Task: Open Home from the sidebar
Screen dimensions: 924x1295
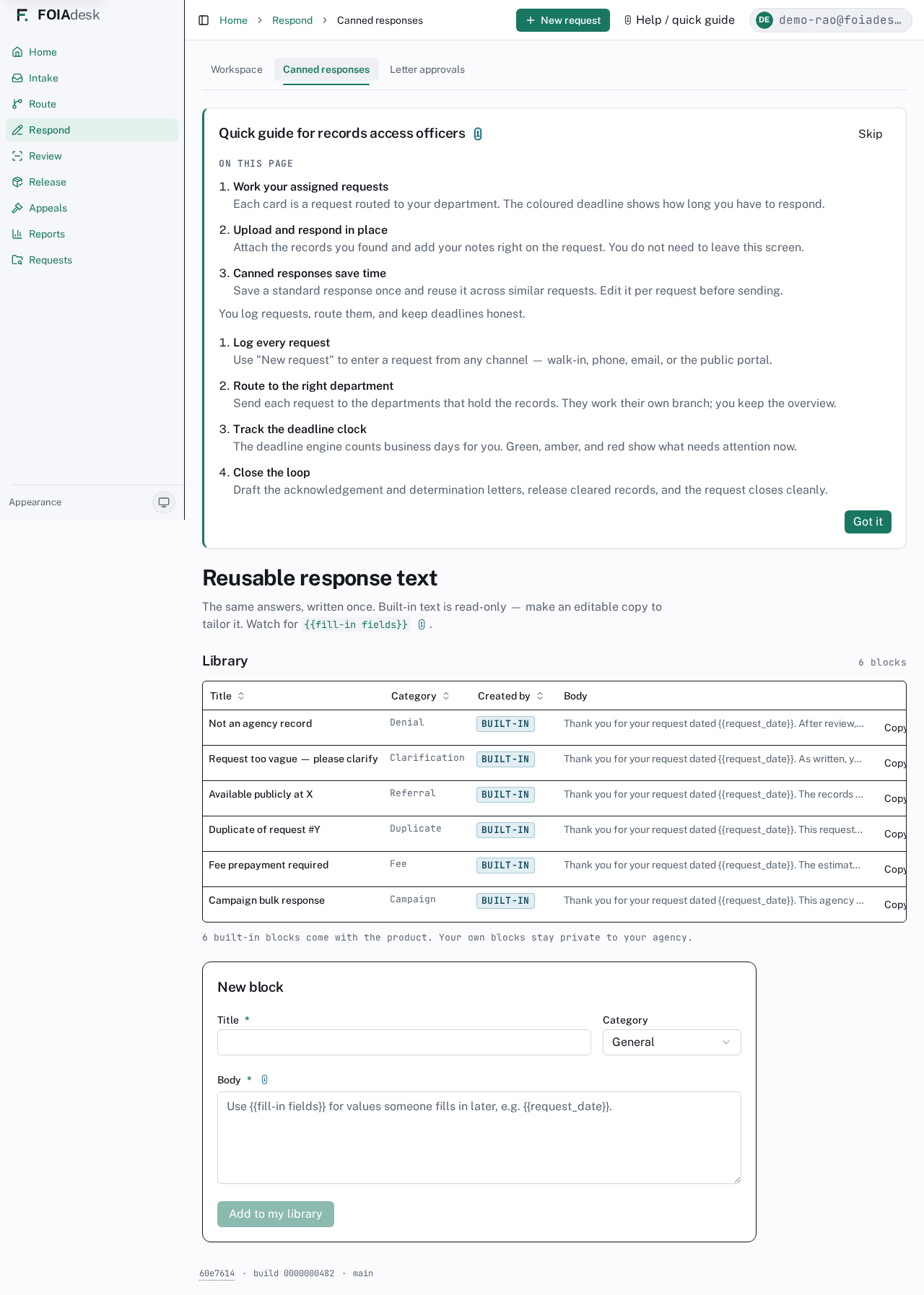Action: point(92,52)
